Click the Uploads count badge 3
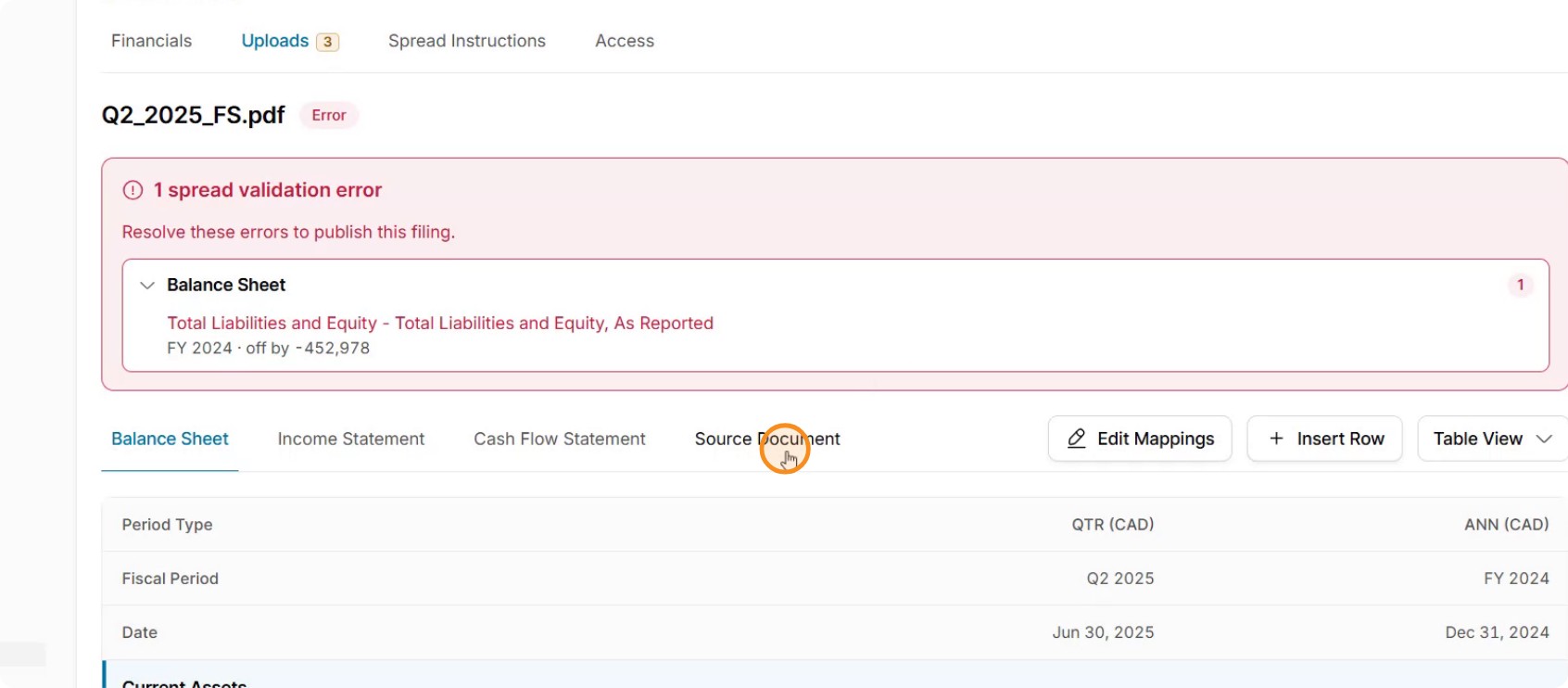Screen dimensions: 1568x688 click(x=327, y=42)
